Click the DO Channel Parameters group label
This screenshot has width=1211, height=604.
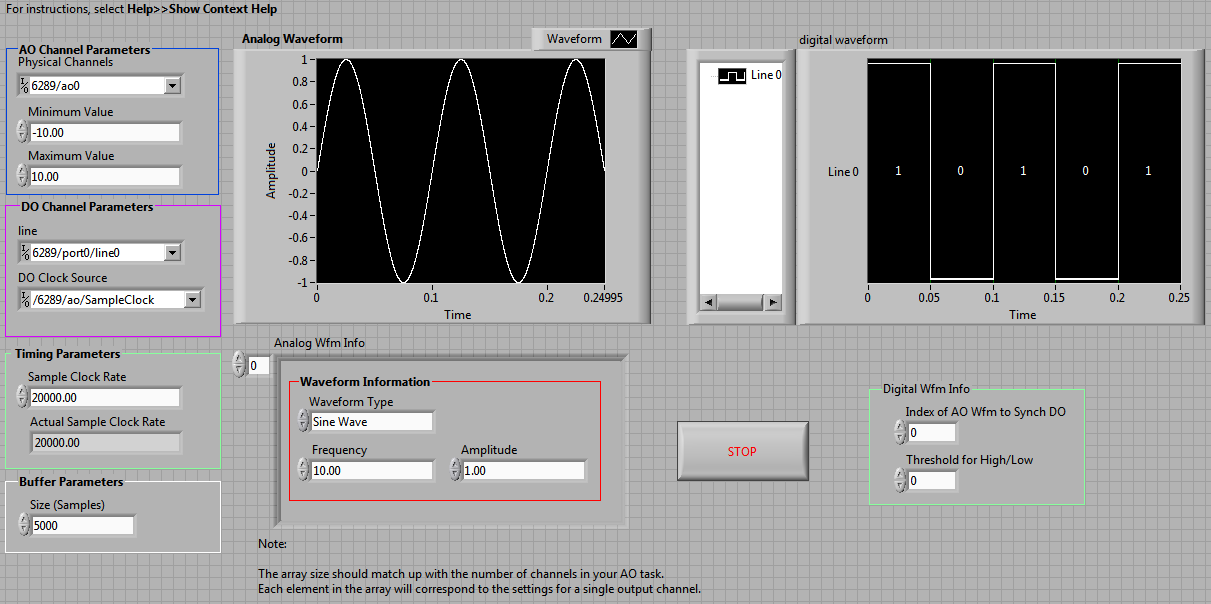coord(87,207)
